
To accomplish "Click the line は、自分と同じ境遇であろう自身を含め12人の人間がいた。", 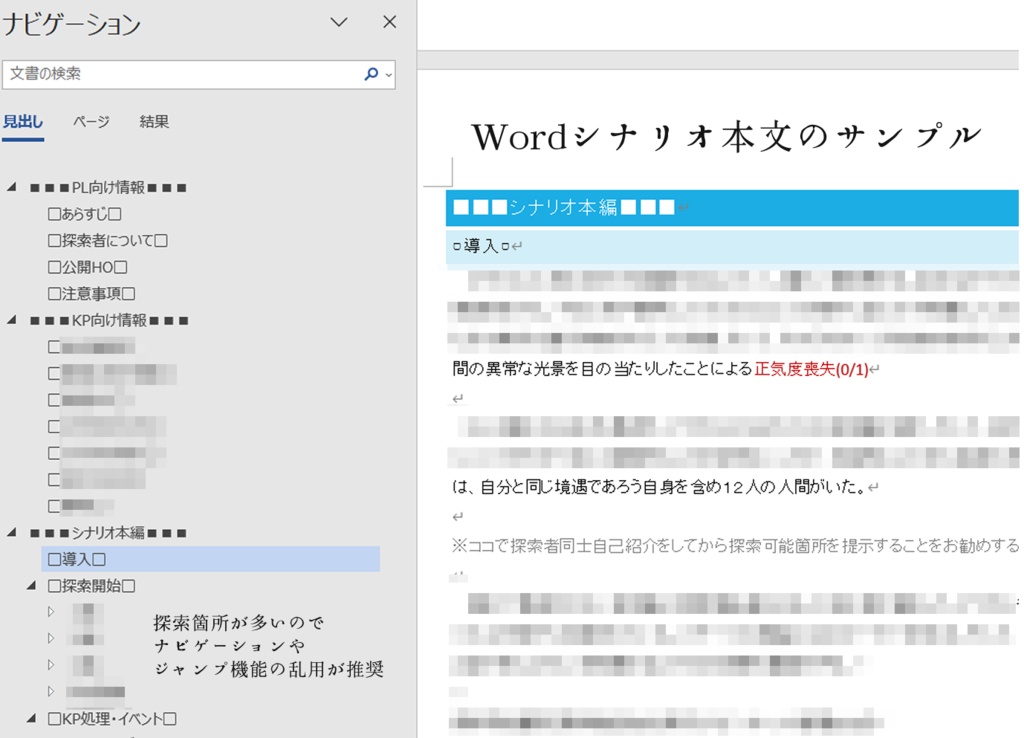I will click(x=660, y=487).
